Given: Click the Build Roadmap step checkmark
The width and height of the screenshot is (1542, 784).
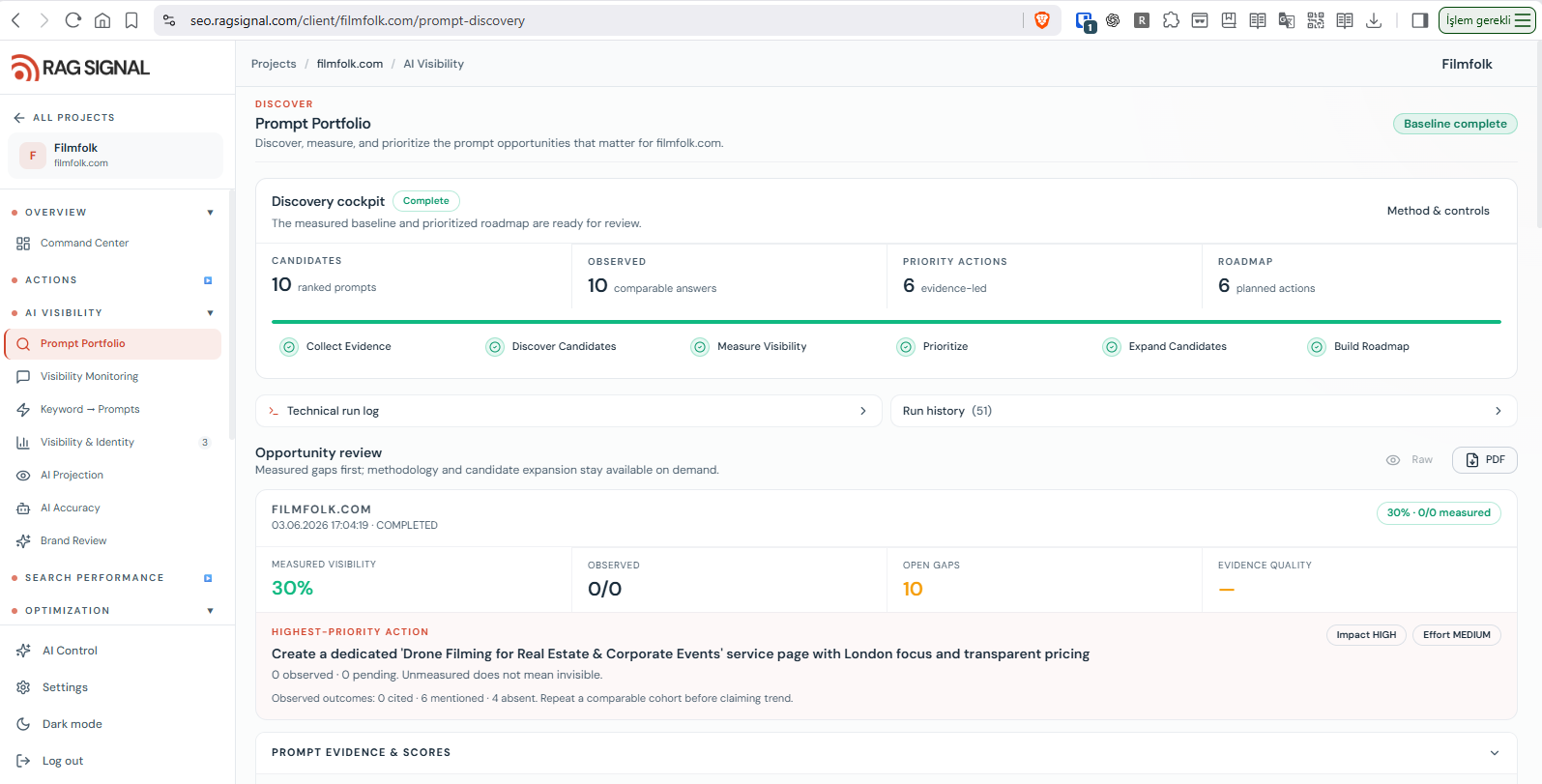Looking at the screenshot, I should tap(1317, 347).
